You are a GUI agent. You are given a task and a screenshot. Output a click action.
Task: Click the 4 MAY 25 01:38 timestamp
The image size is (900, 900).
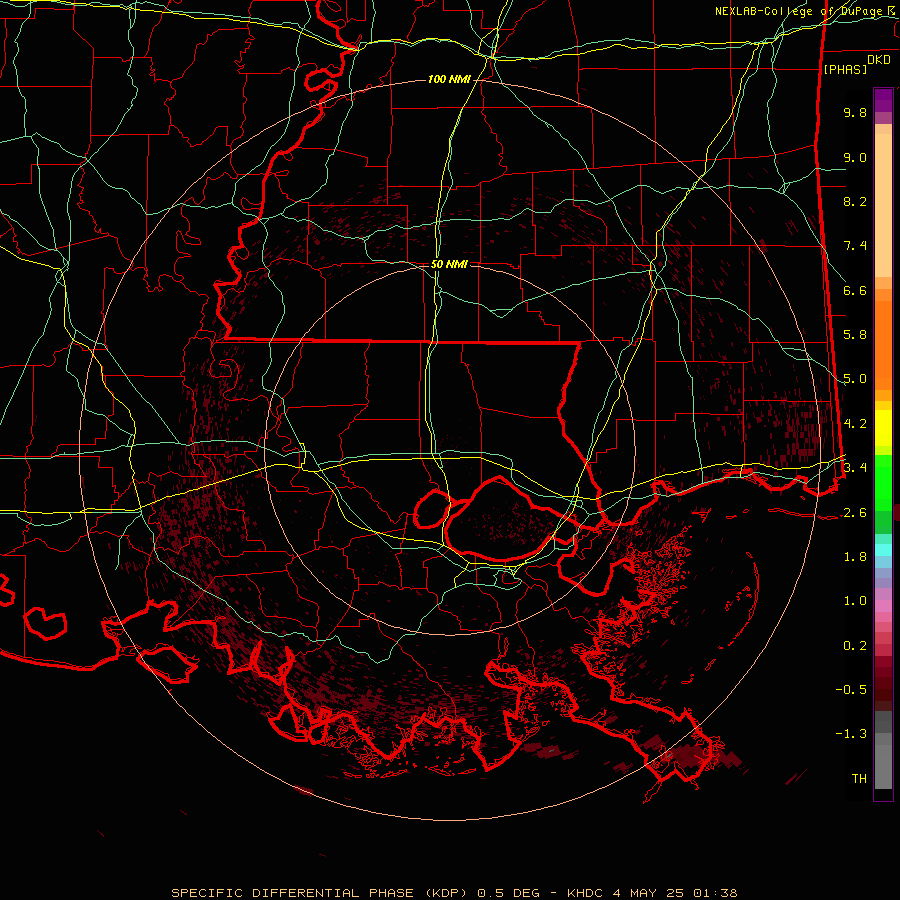(x=675, y=893)
